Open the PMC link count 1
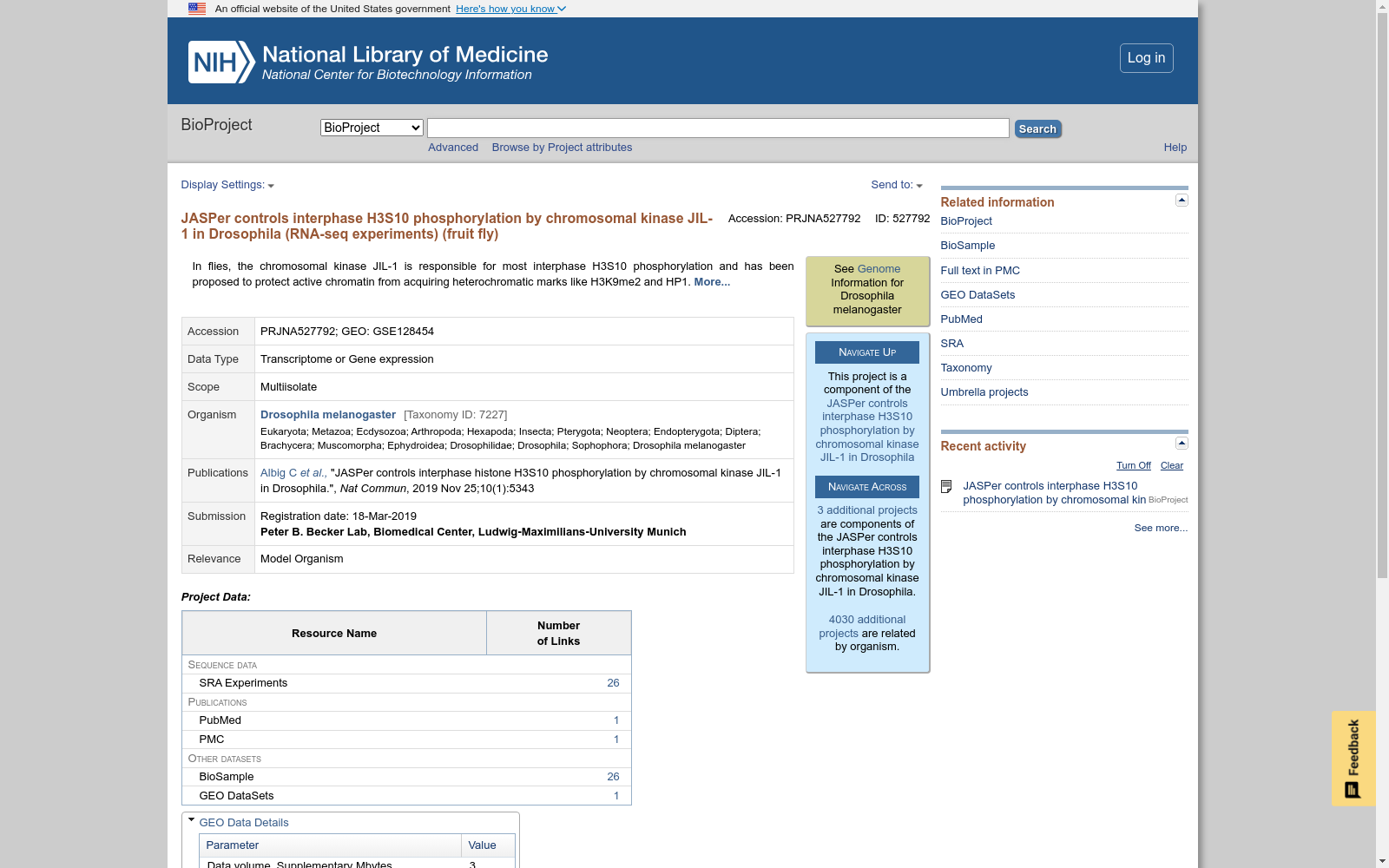 point(616,740)
